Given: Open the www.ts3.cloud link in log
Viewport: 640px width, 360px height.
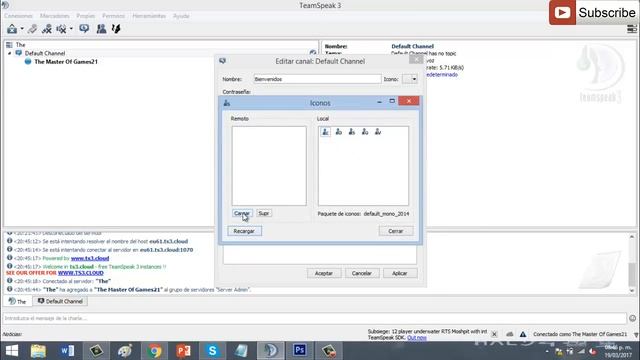Looking at the screenshot, I should click(x=90, y=258).
